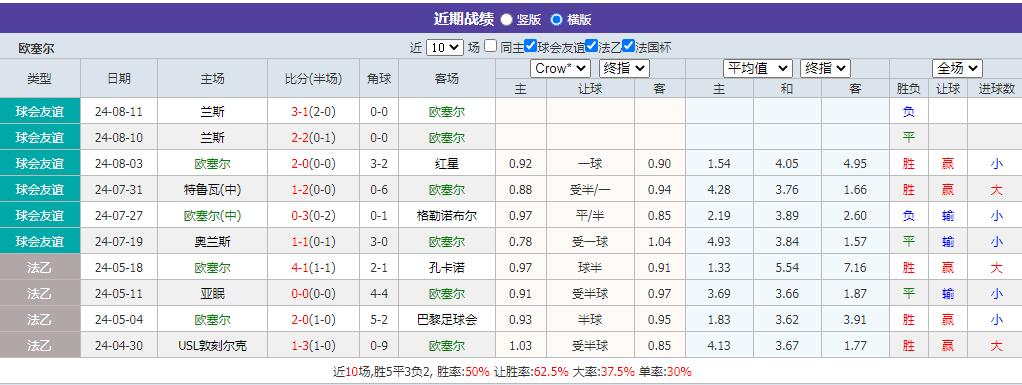The height and width of the screenshot is (385, 1022).
Task: Click the date 24-05-04
Action: [x=119, y=320]
